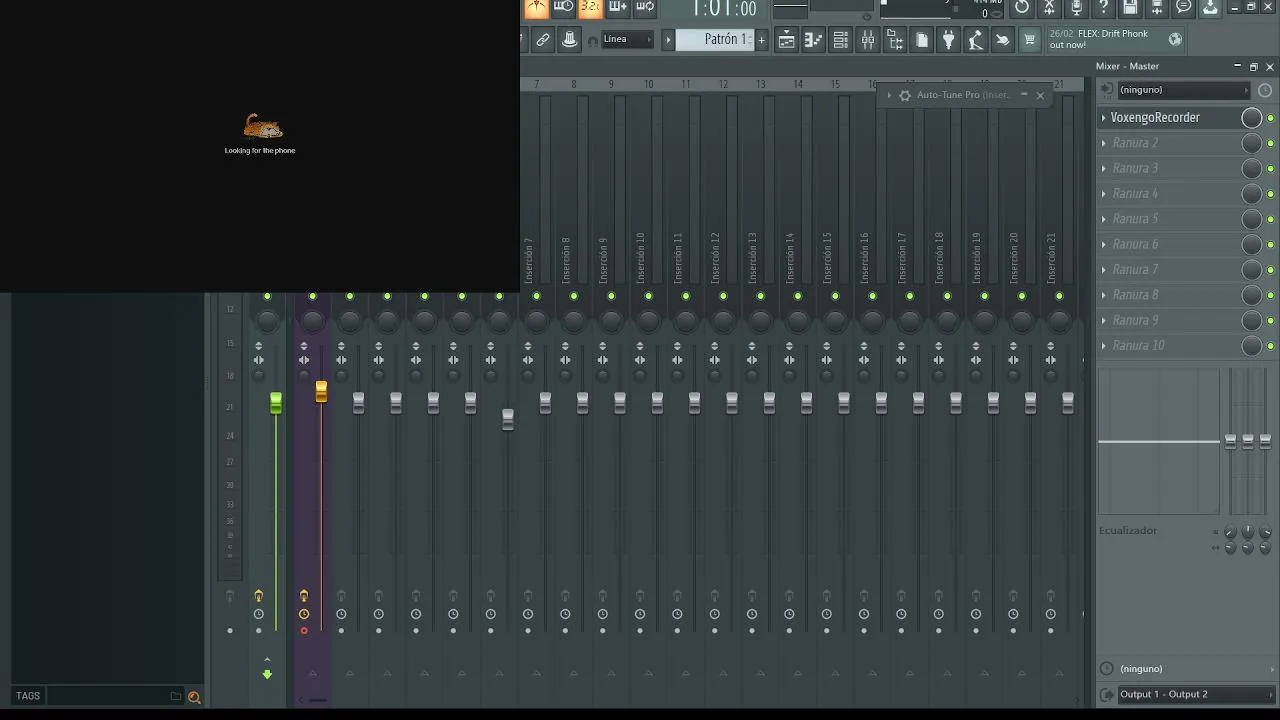The width and height of the screenshot is (1280, 720).
Task: Open the VoxengoRecorder plugin slot
Action: click(x=1168, y=117)
